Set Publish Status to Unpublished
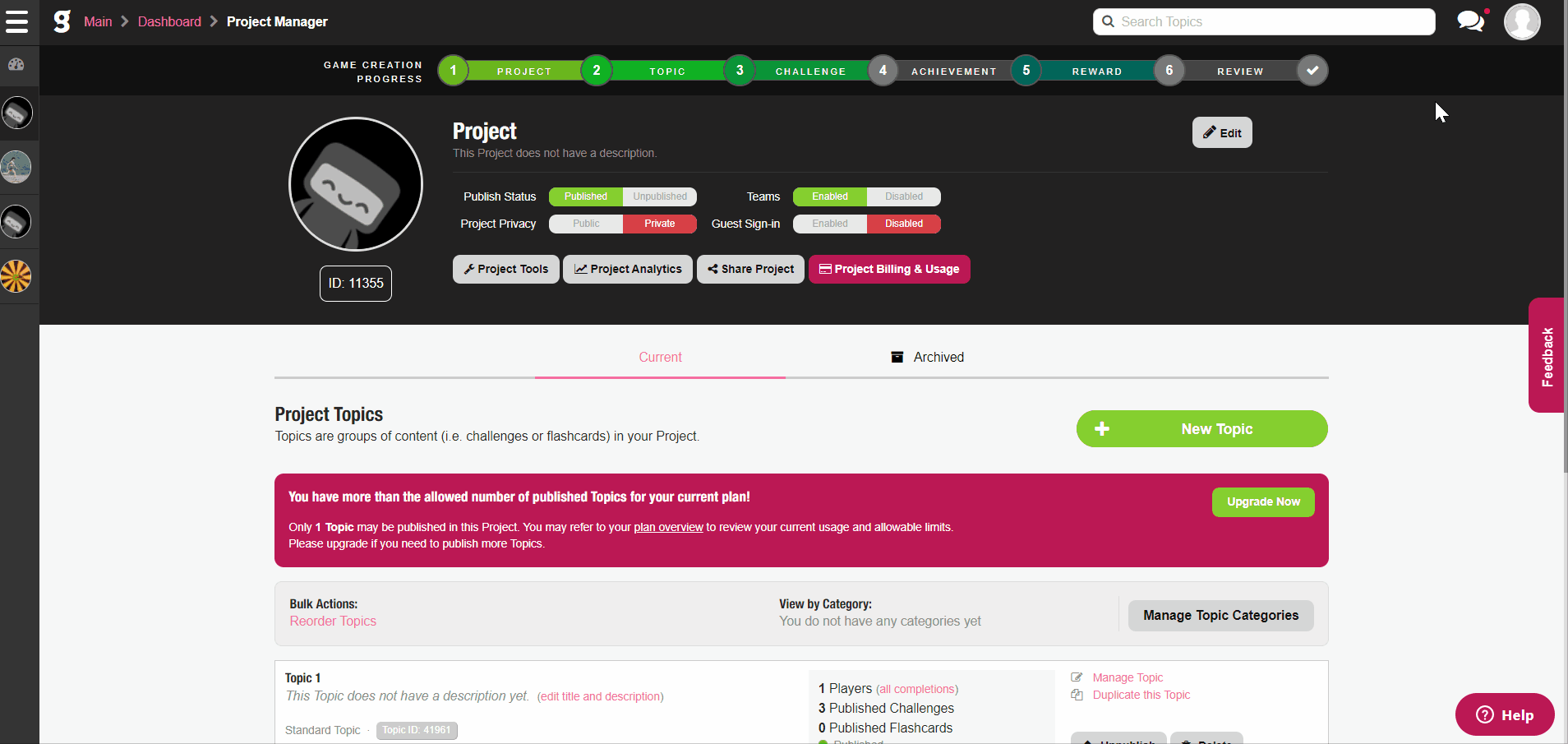Image resolution: width=1568 pixels, height=744 pixels. tap(660, 196)
